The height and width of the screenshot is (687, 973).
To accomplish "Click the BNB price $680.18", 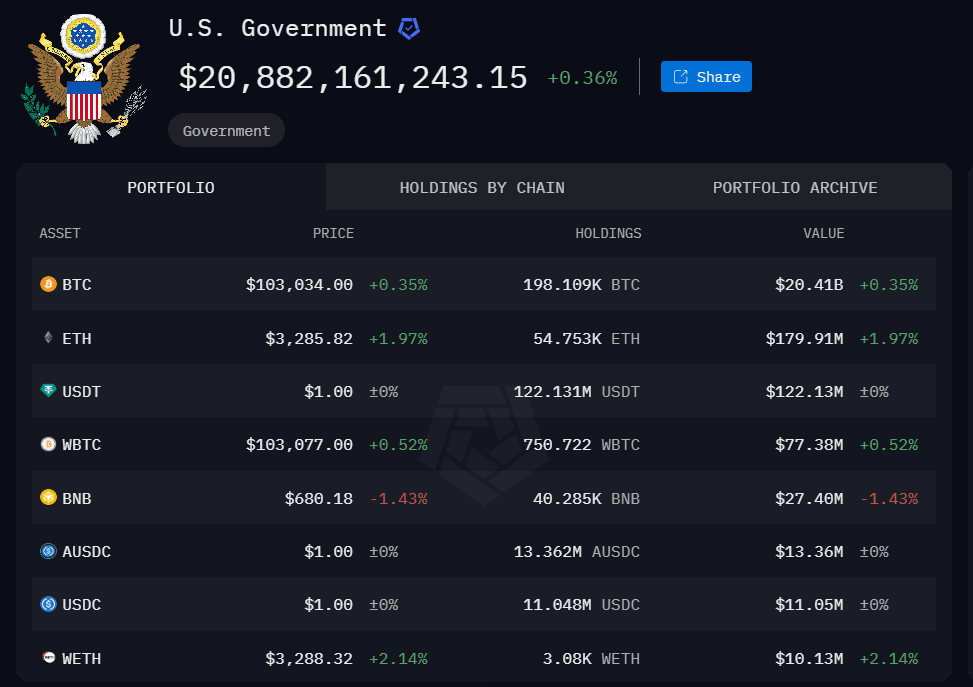I will click(x=318, y=499).
